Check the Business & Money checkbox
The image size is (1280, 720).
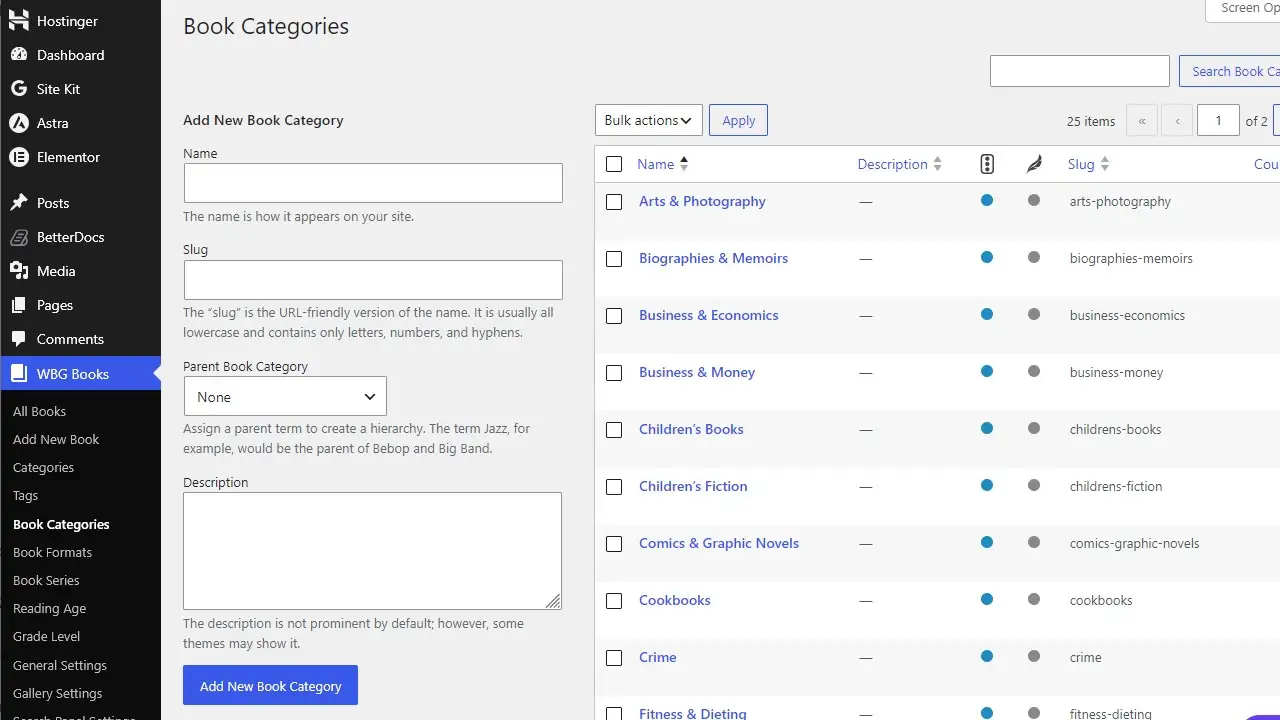(614, 373)
